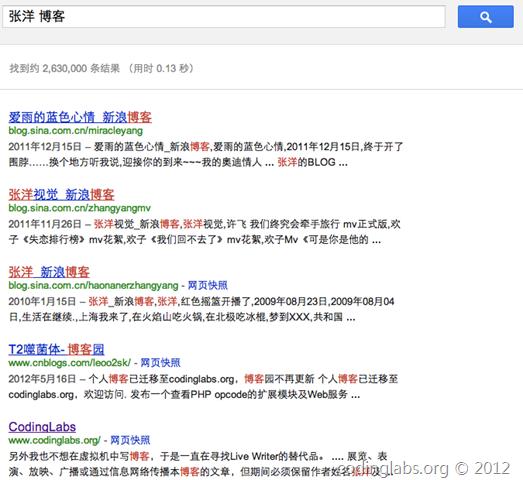Open 网页快照 for the cnblogs result
Viewport: 523px width, 480px height.
160,363
